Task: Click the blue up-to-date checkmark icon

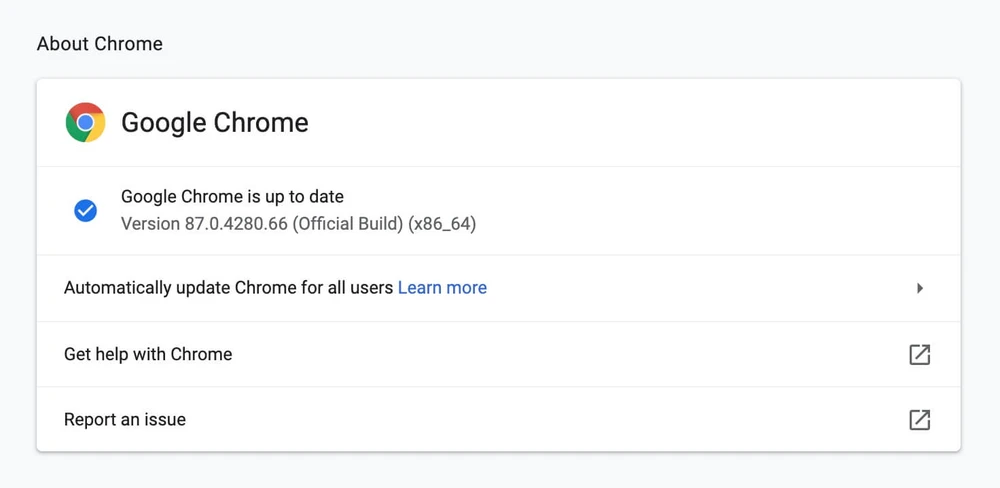Action: point(86,211)
